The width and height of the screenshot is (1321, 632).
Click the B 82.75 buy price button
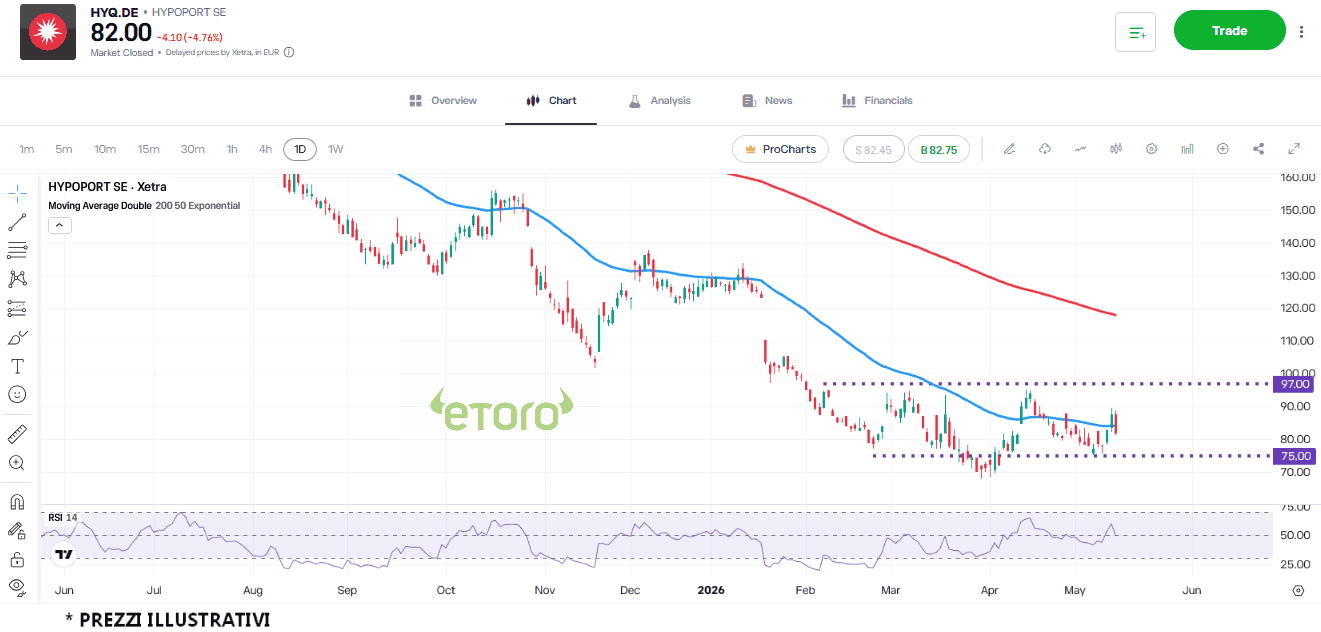click(938, 149)
